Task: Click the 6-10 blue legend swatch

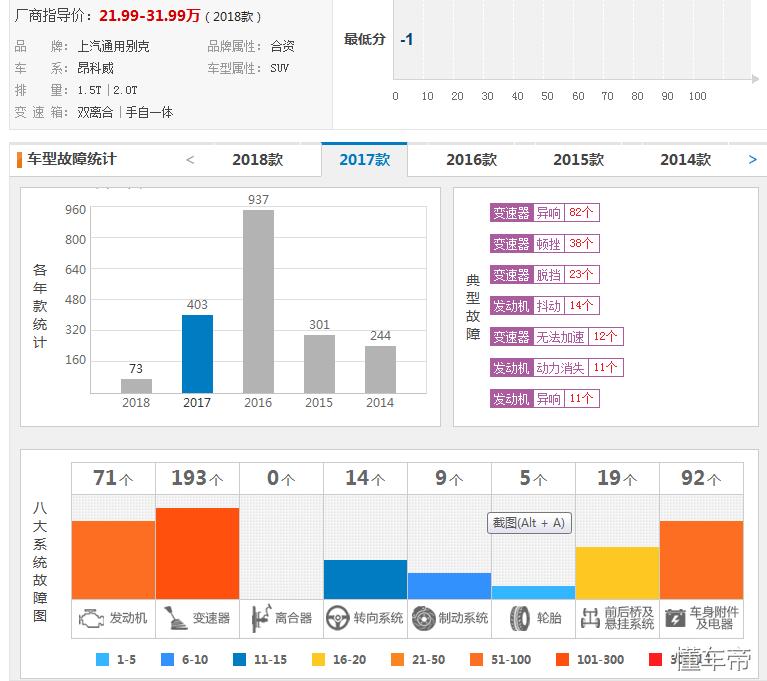Action: [168, 659]
